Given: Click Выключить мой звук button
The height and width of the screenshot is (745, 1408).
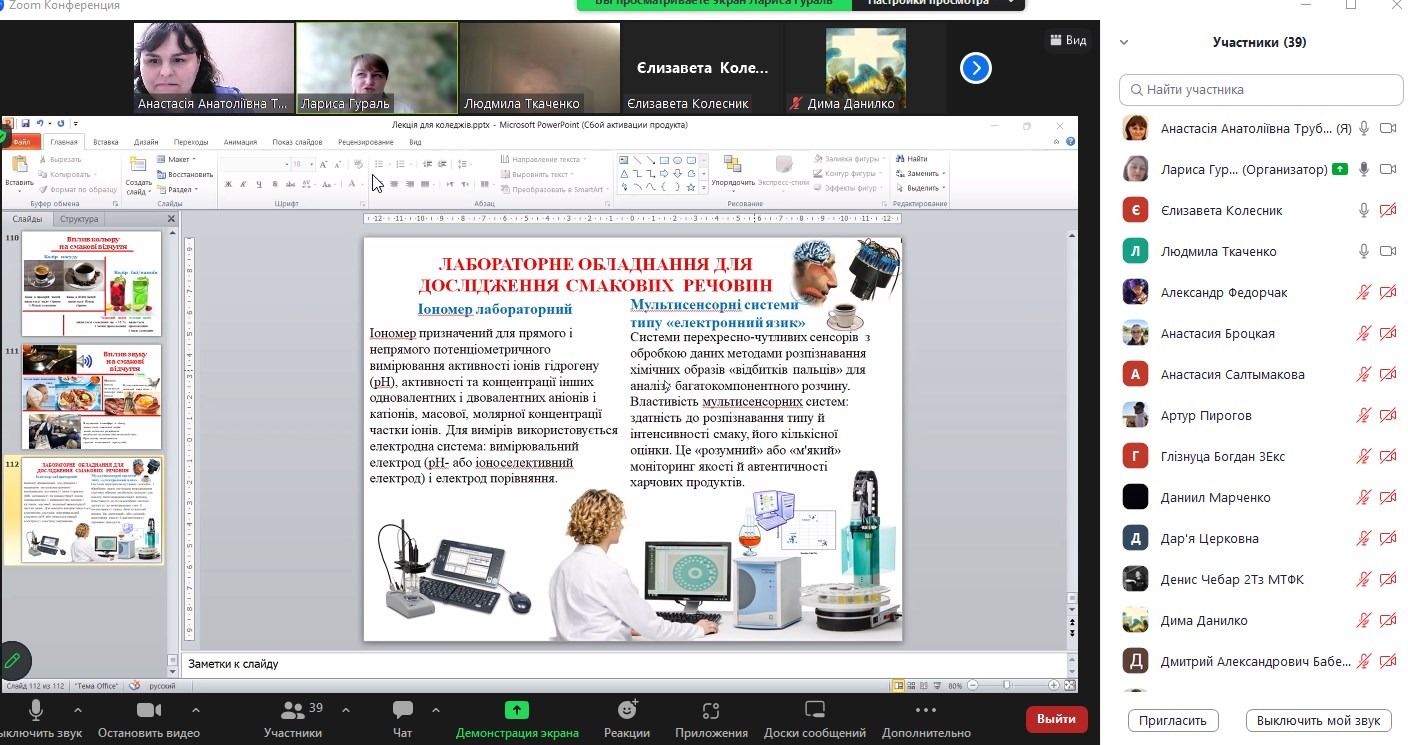Looking at the screenshot, I should [1318, 720].
